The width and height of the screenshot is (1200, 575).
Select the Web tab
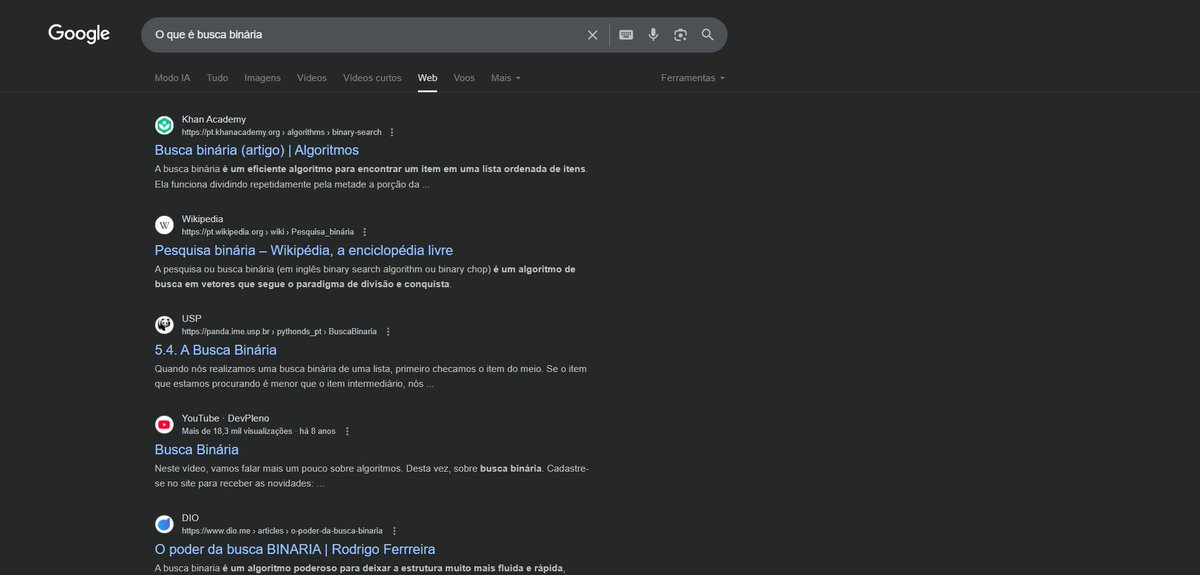tap(427, 78)
